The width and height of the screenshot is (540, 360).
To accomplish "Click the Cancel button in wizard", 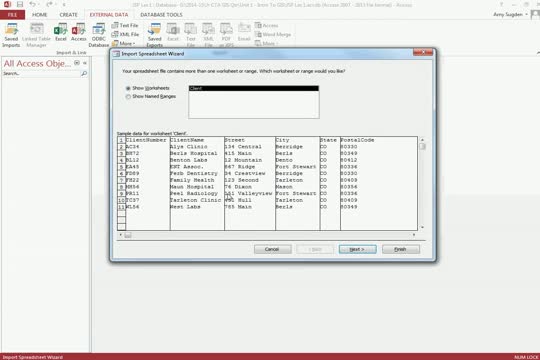I will [272, 249].
